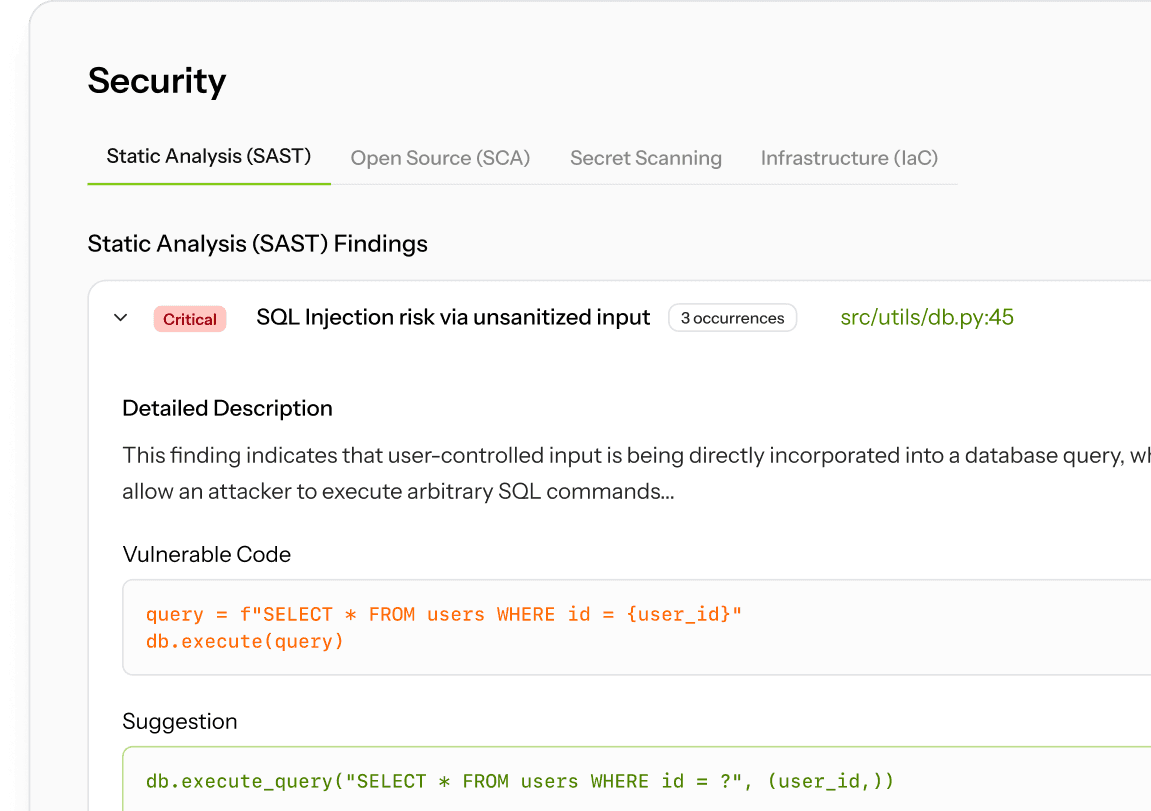Select the Secret Scanning tab
Screen dimensions: 1151x811
coord(645,158)
